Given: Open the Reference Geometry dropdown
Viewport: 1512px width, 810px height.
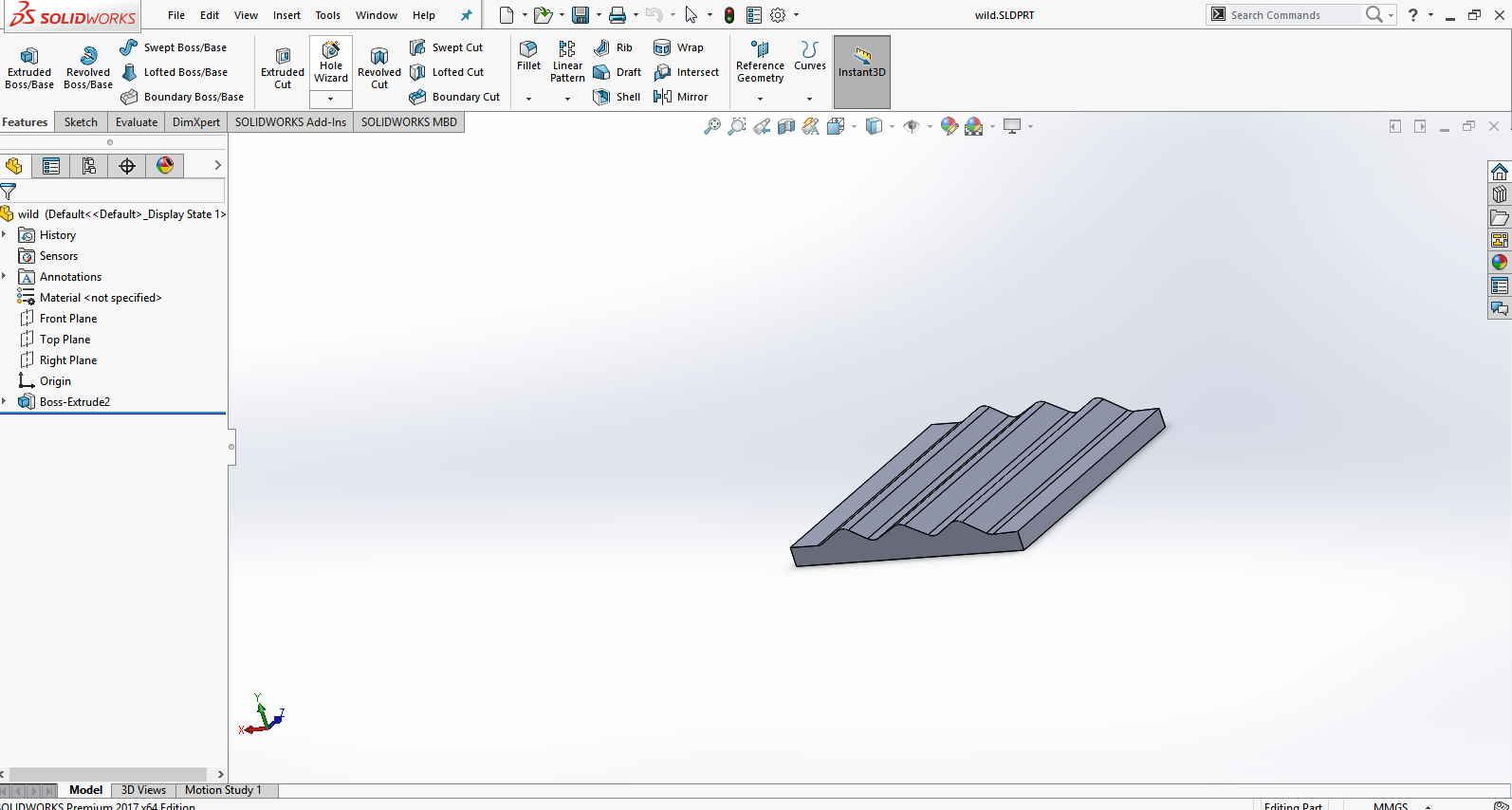Looking at the screenshot, I should 760,99.
